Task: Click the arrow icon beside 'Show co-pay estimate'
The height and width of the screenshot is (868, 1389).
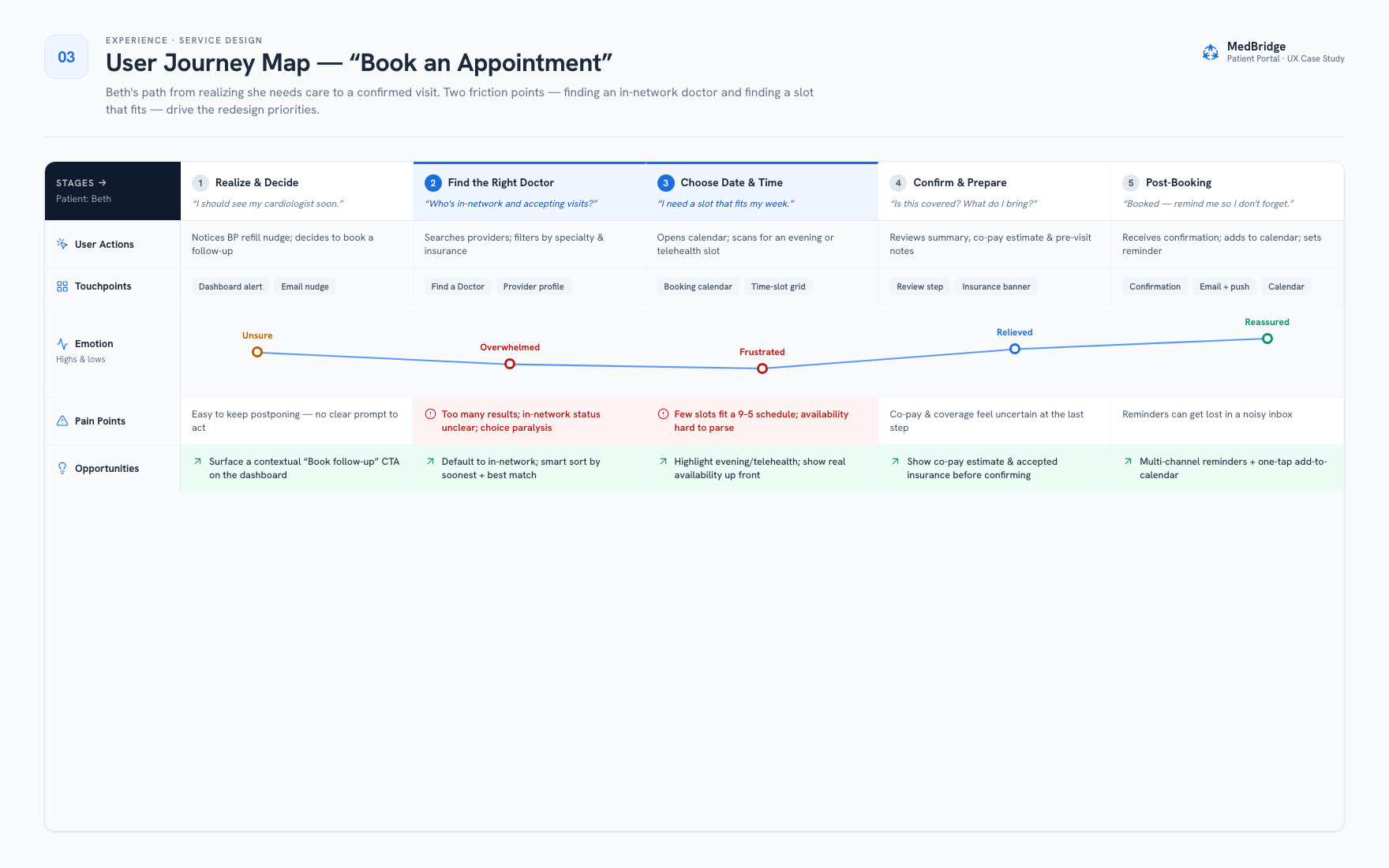Action: tap(895, 461)
